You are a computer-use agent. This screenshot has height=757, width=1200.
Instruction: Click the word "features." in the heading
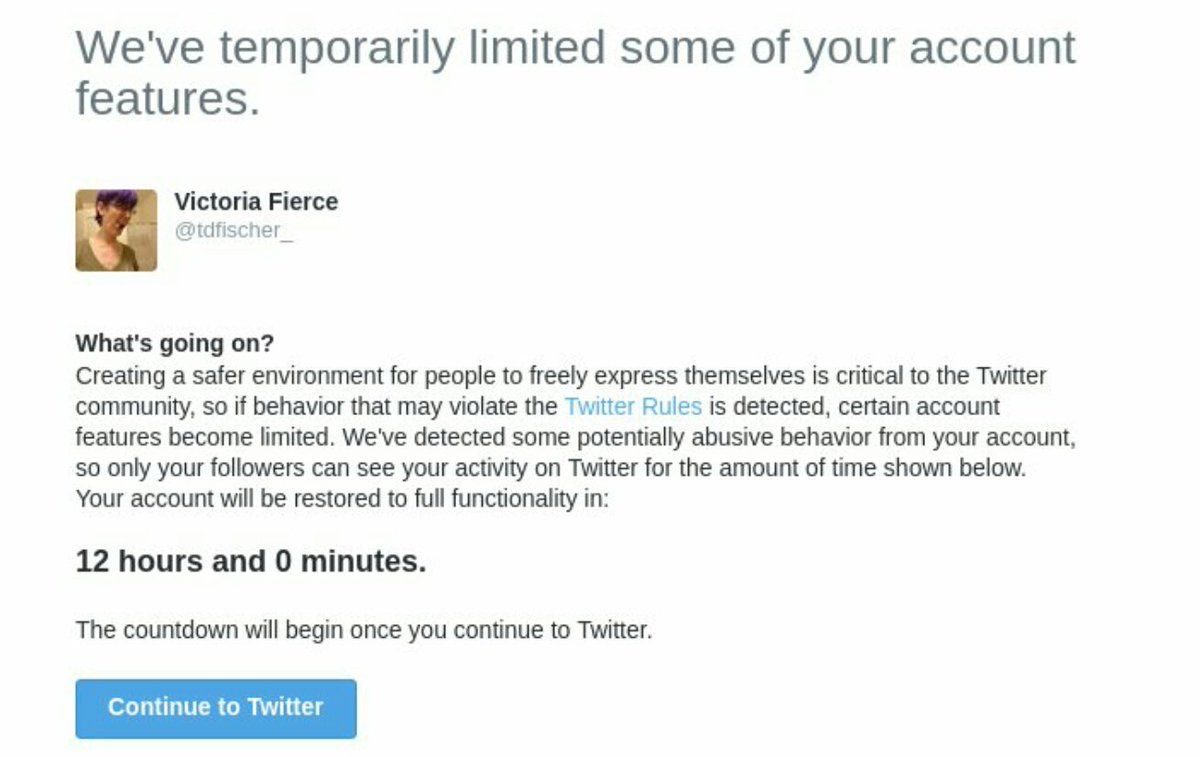[168, 100]
